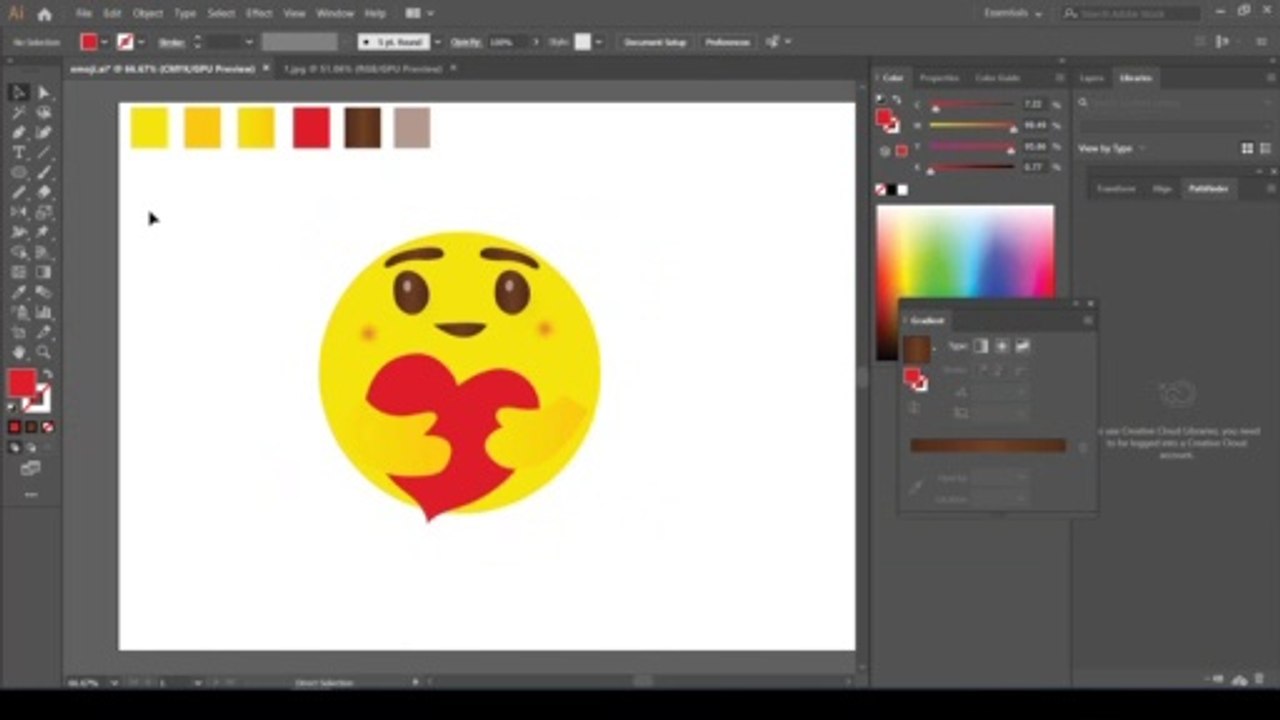Select the Rotate/Reflect tool
Screen dimensions: 1280x720
pos(18,212)
